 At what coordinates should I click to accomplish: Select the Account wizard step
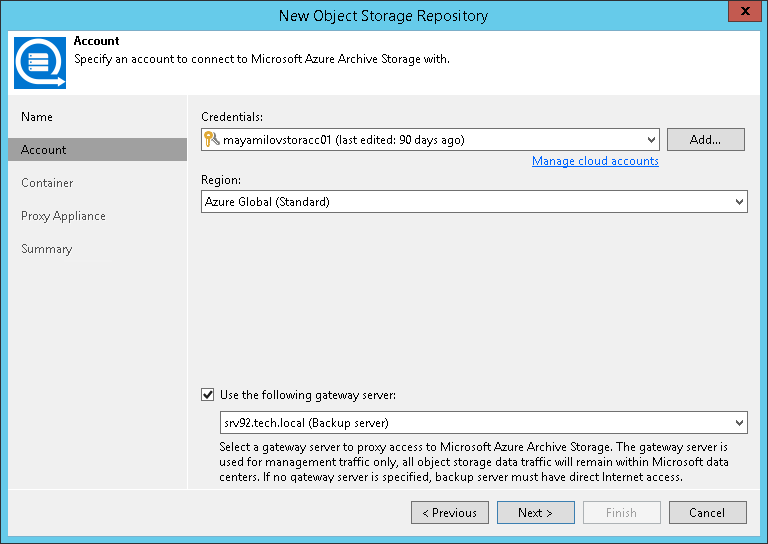pos(44,150)
